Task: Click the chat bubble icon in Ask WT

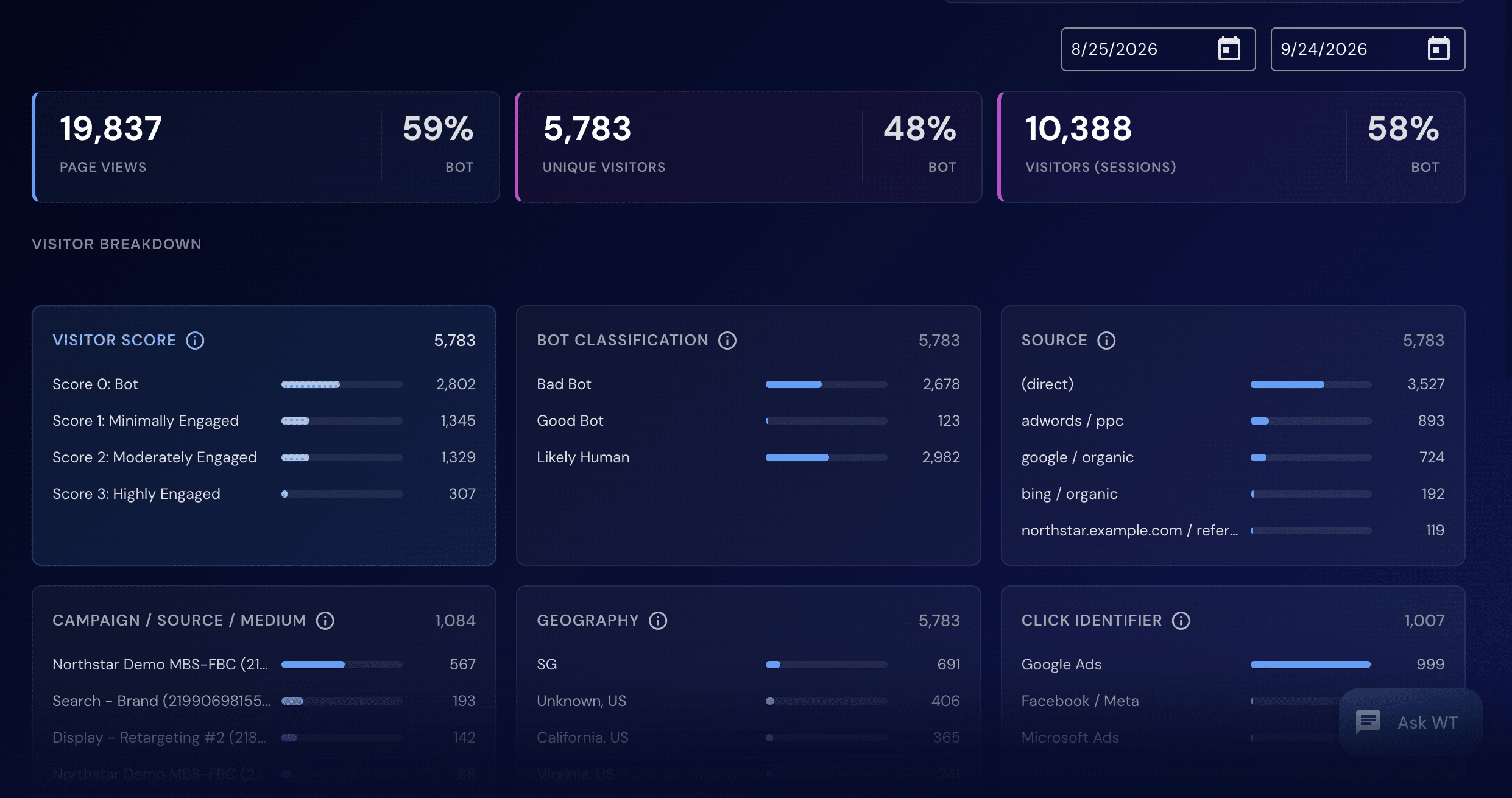Action: coord(1368,722)
